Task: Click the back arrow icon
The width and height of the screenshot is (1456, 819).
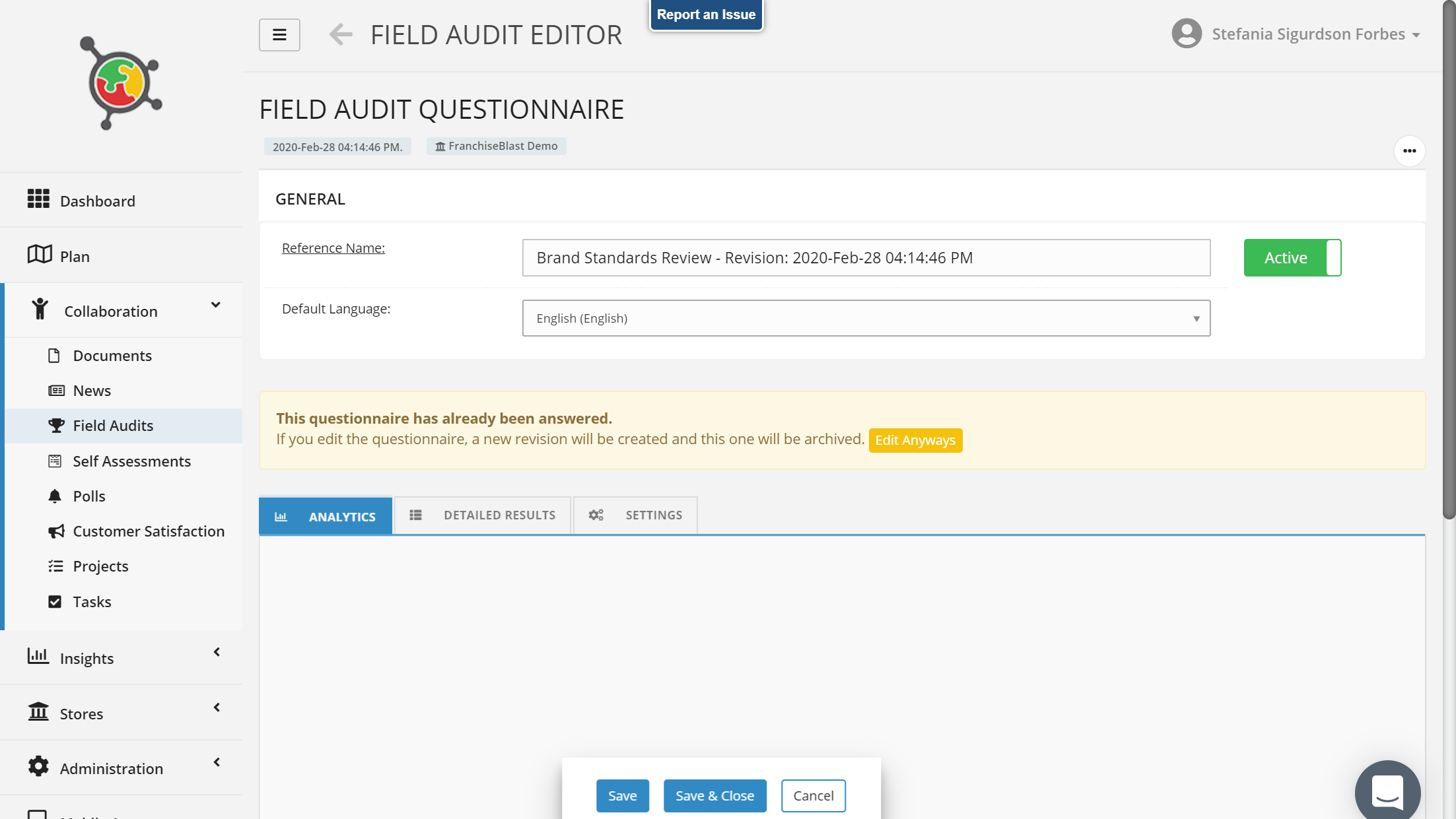Action: (341, 34)
